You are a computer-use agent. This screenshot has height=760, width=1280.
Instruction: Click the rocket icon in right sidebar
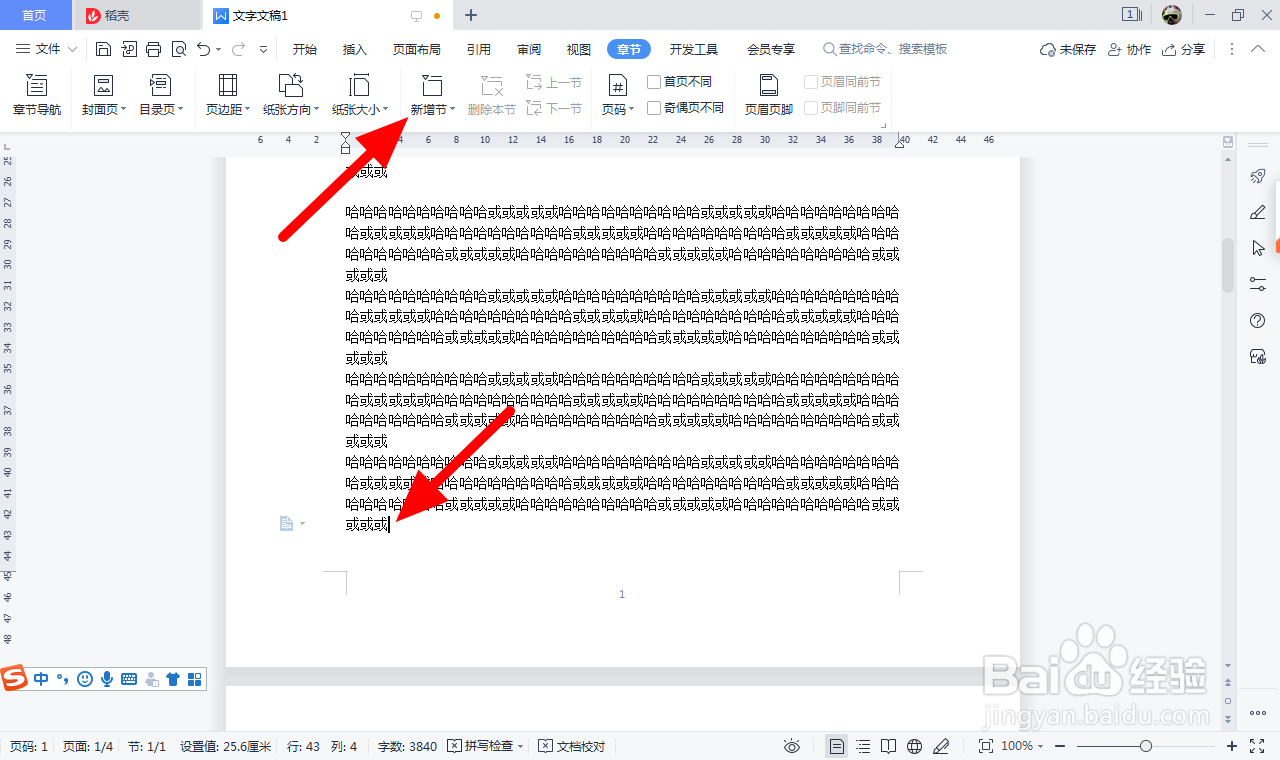pyautogui.click(x=1258, y=176)
